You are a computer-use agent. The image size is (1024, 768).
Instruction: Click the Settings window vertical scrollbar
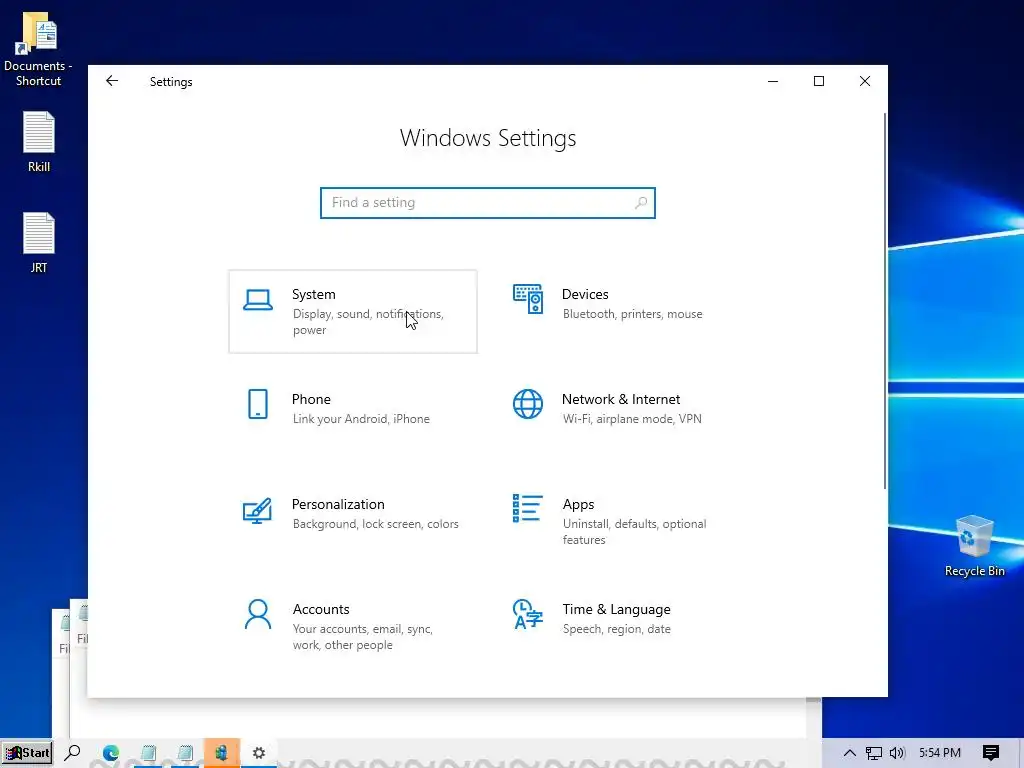(885, 300)
